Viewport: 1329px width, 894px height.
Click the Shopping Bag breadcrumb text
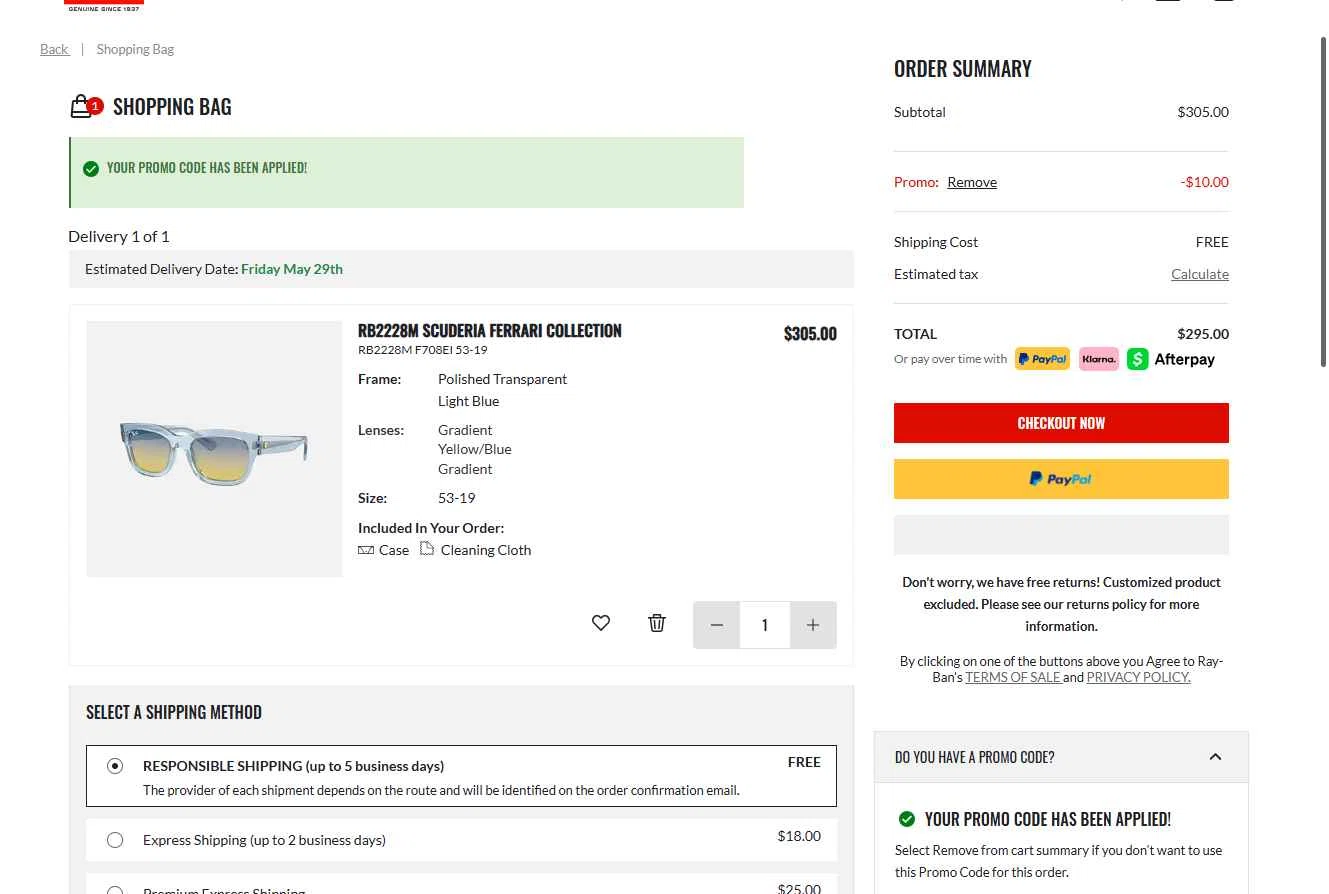[x=135, y=49]
